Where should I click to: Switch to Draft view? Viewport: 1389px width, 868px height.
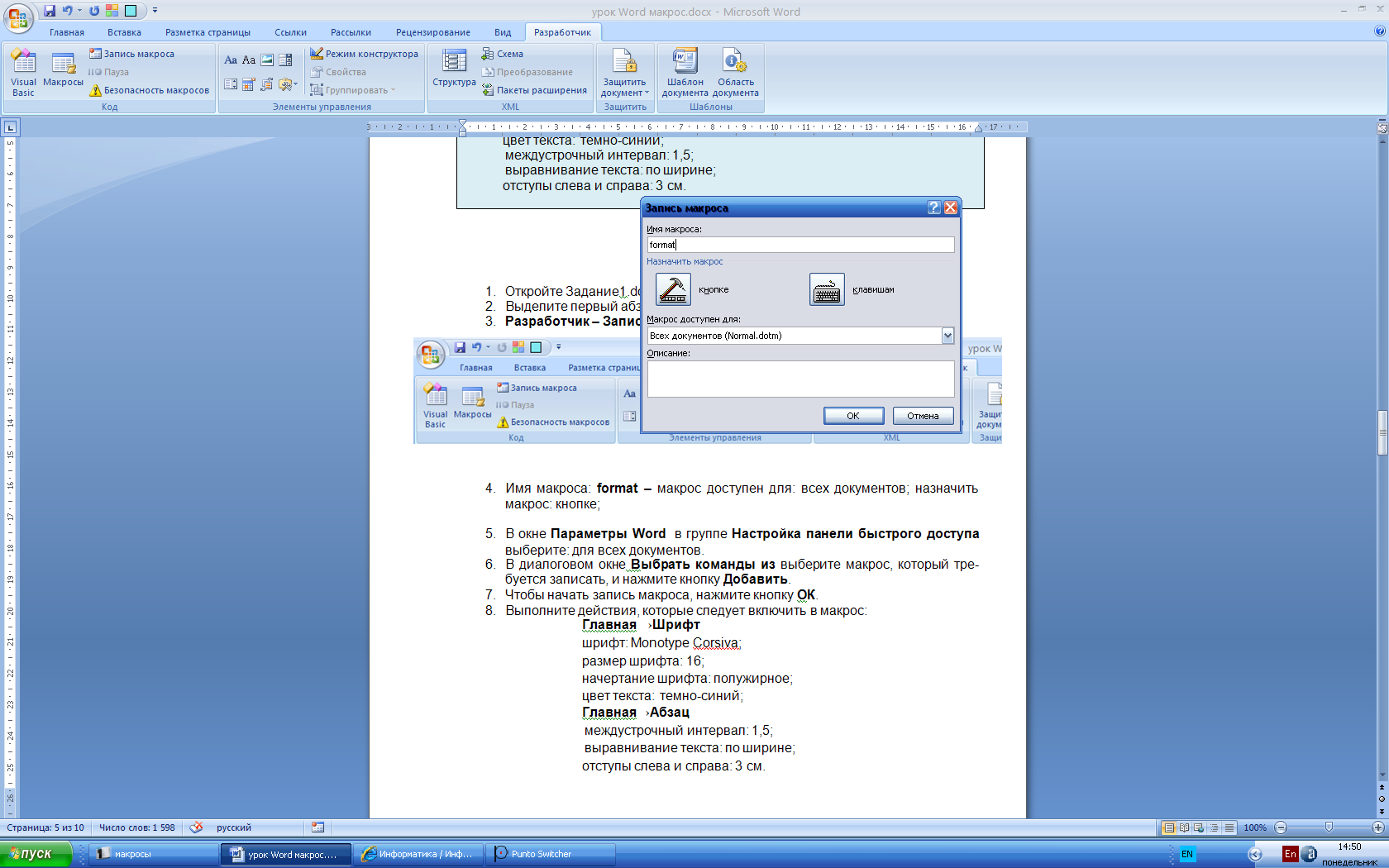click(x=1229, y=827)
